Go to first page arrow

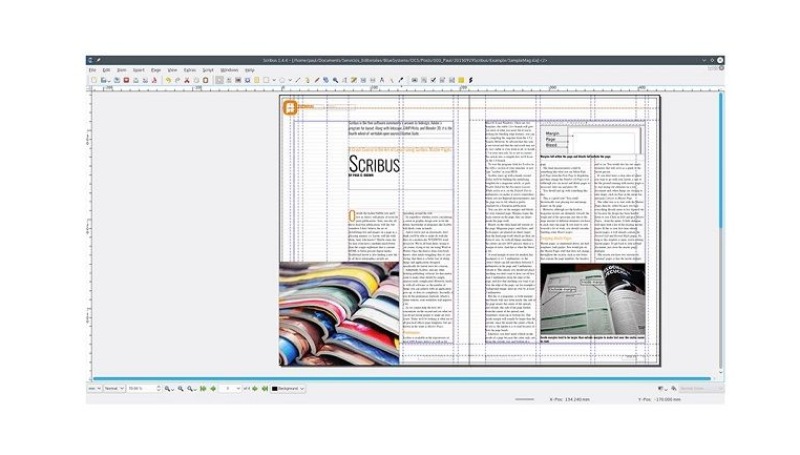(x=203, y=389)
